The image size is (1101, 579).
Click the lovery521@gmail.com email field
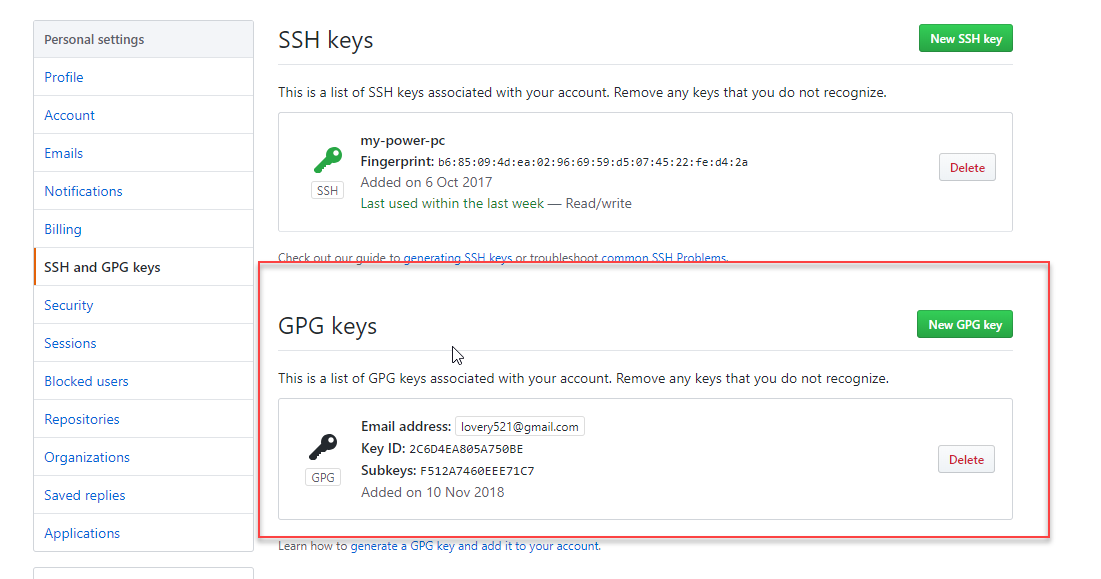(520, 427)
